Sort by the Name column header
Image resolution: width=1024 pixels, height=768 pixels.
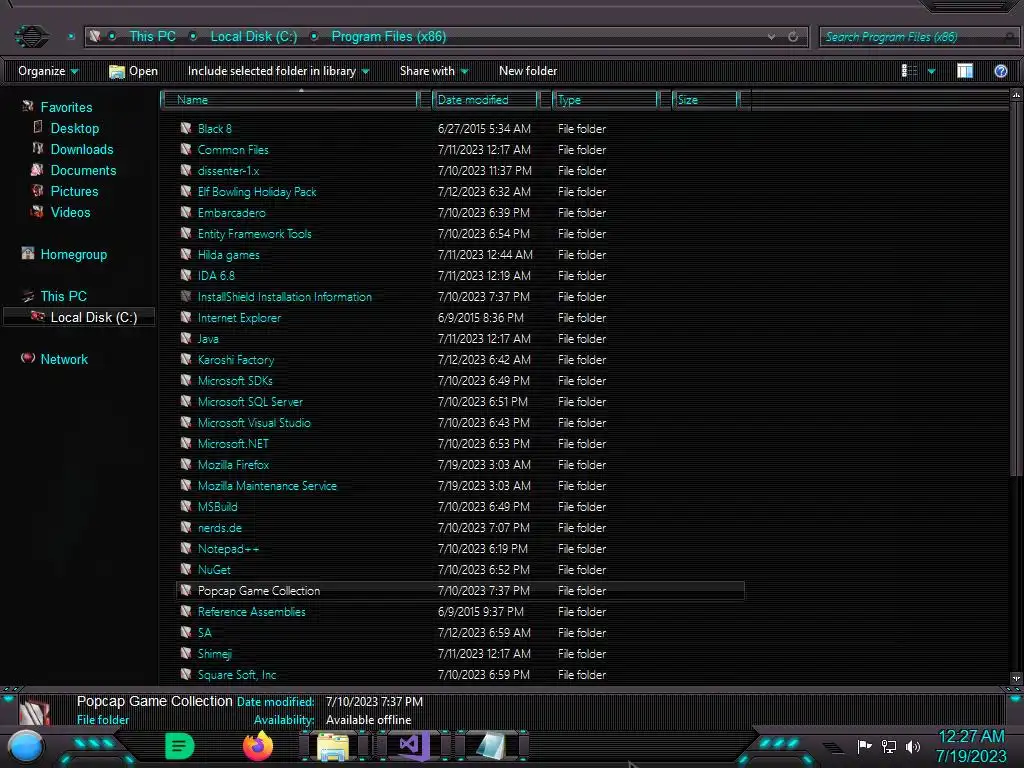(290, 99)
